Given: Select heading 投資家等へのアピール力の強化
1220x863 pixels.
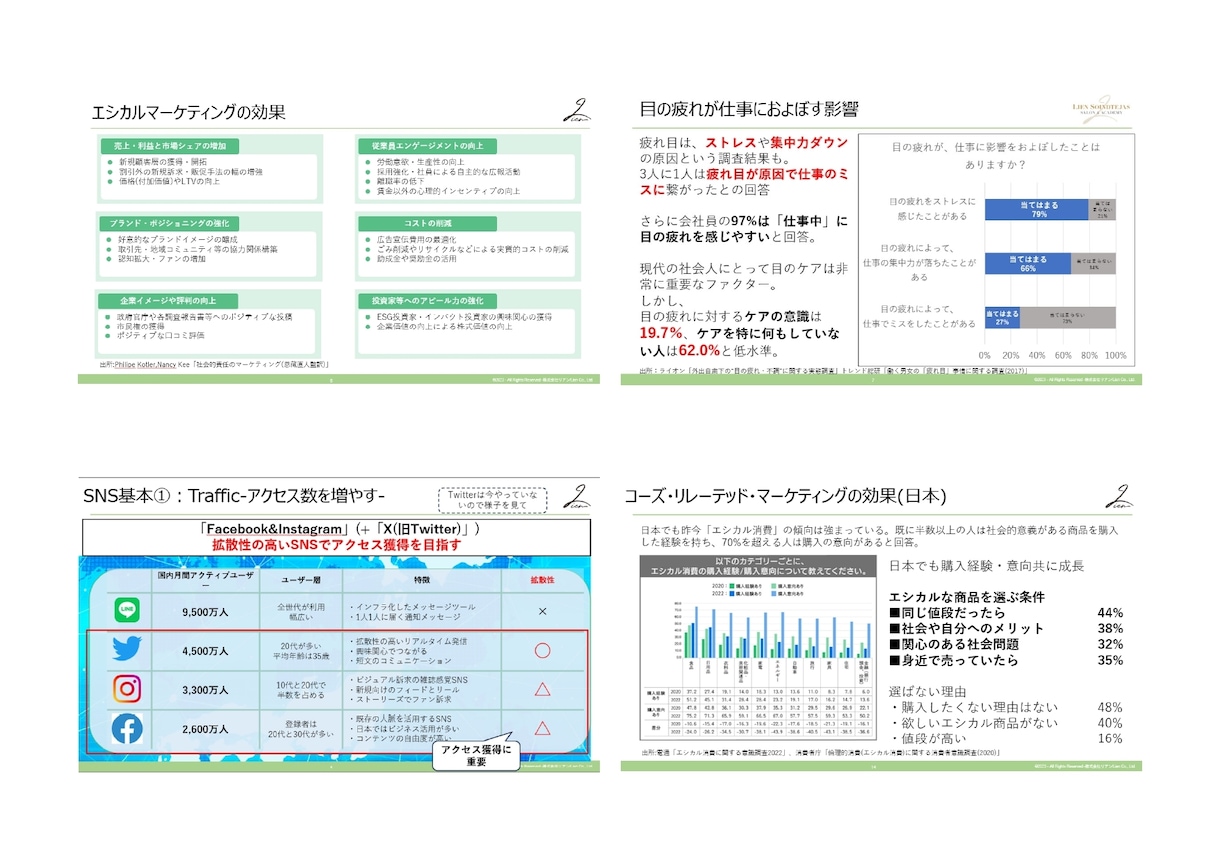Looking at the screenshot, I should pos(430,300).
